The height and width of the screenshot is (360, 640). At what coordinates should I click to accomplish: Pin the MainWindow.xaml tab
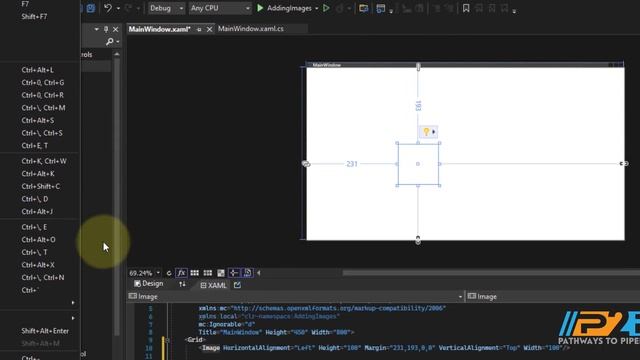[x=199, y=29]
